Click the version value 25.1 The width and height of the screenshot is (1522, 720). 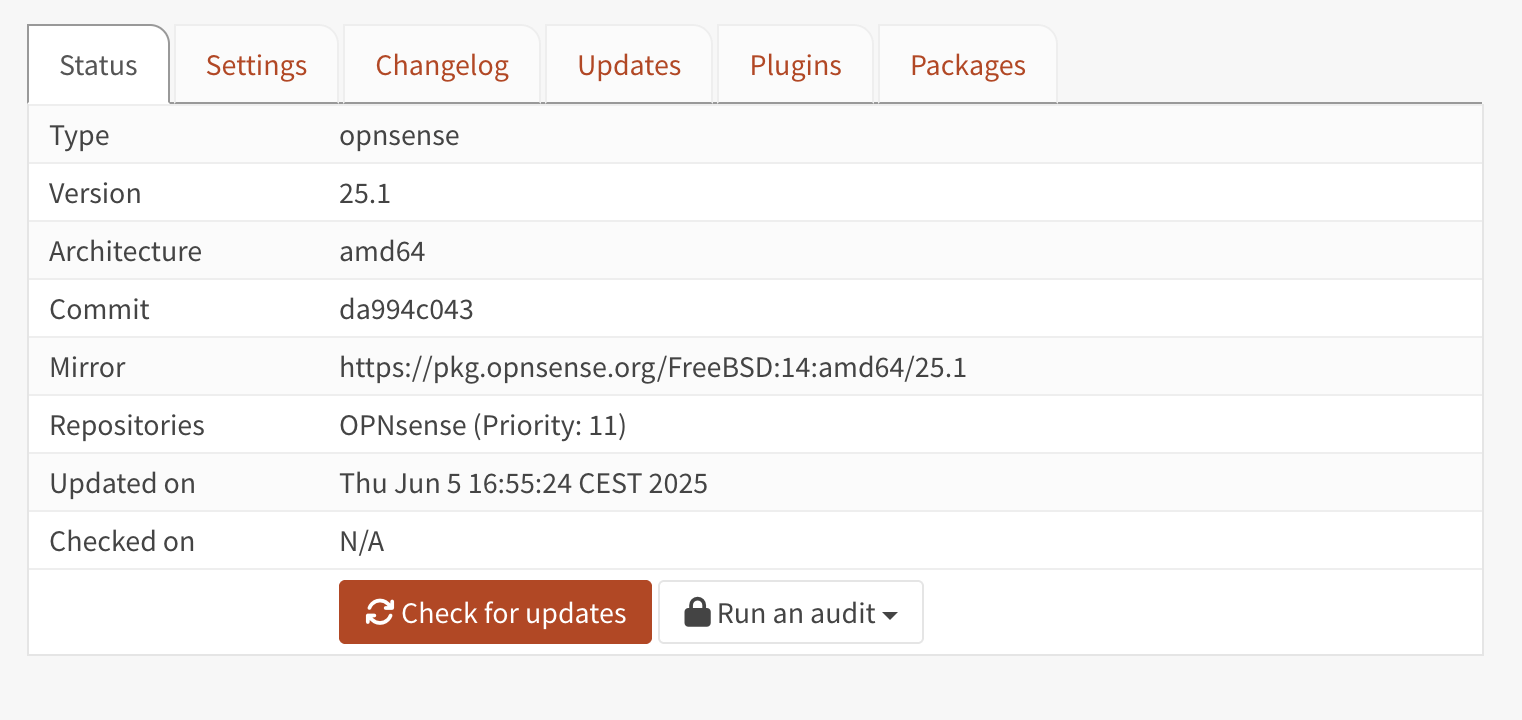(365, 194)
